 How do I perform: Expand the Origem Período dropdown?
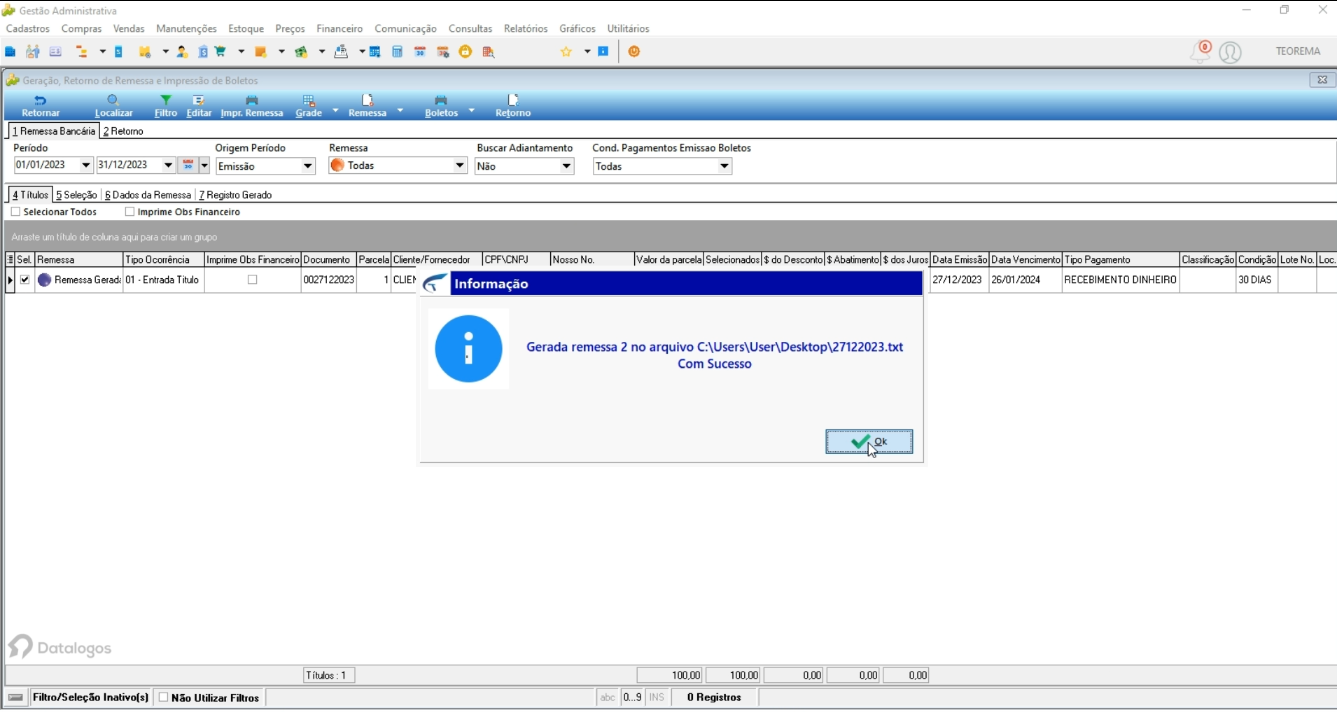(307, 166)
